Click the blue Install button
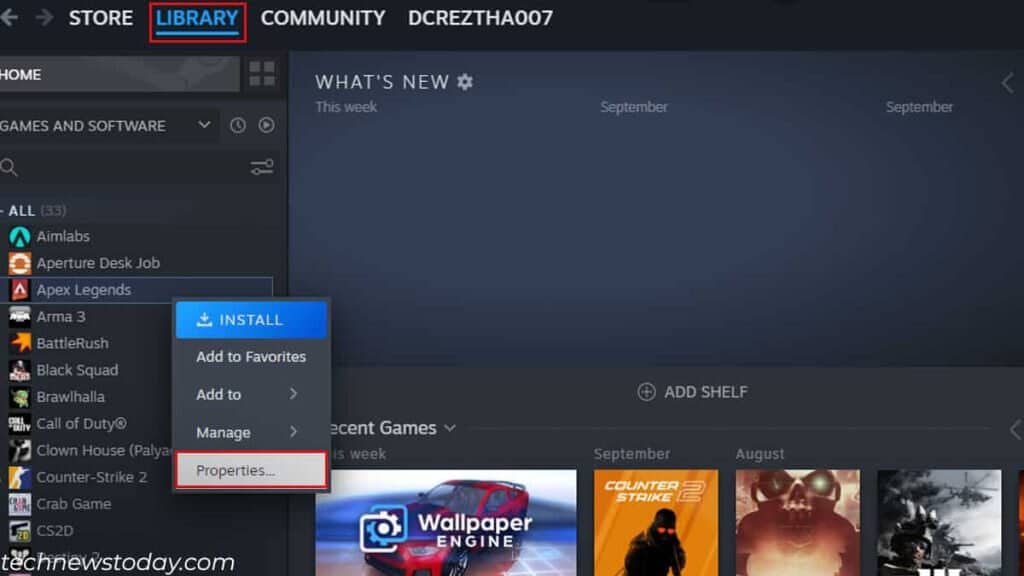 [x=251, y=320]
